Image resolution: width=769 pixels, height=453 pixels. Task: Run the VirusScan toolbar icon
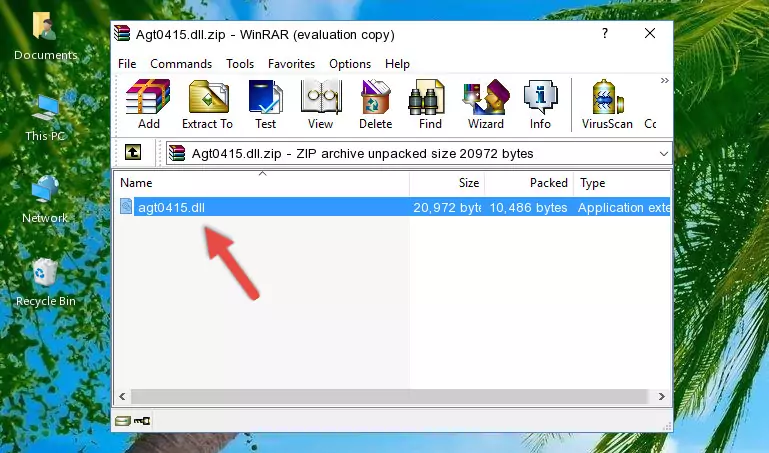[x=607, y=104]
